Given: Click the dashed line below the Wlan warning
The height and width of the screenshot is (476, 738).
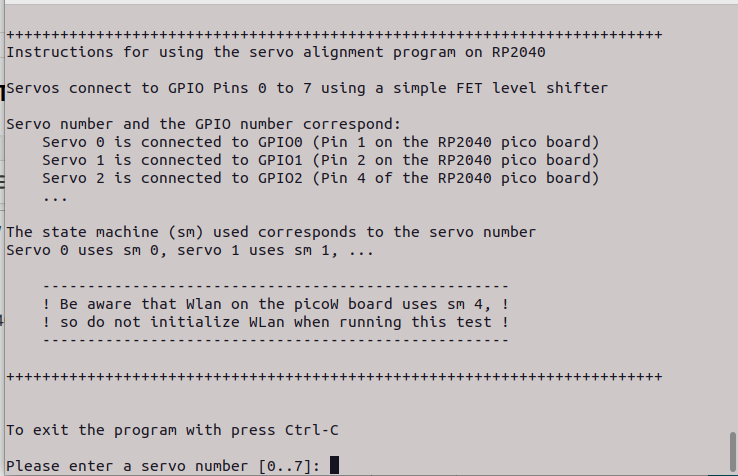Looking at the screenshot, I should click(x=276, y=340).
